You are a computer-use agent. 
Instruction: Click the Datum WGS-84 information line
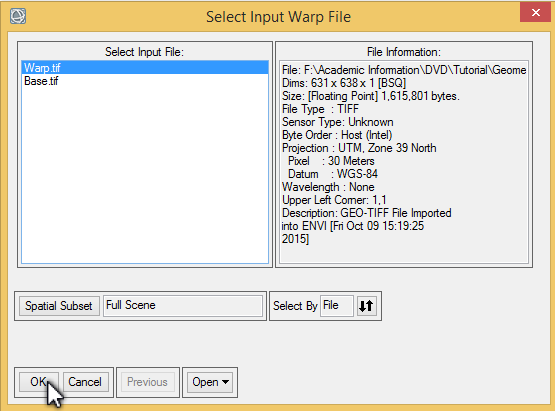333,174
